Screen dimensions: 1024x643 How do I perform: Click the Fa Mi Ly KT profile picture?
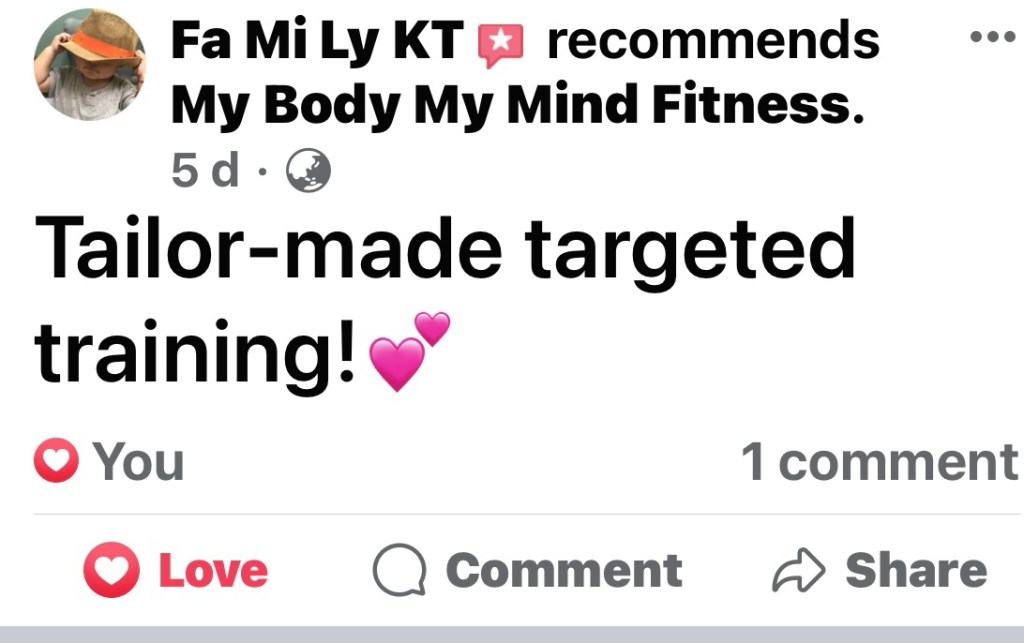click(90, 65)
